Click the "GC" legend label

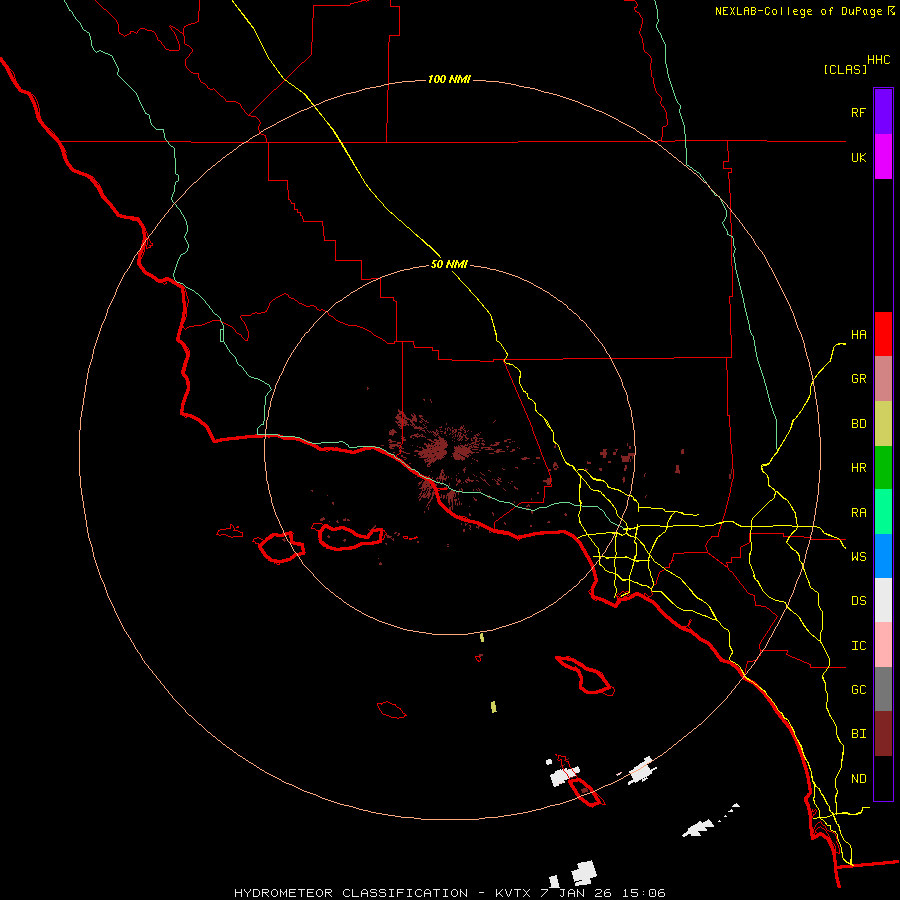click(858, 689)
